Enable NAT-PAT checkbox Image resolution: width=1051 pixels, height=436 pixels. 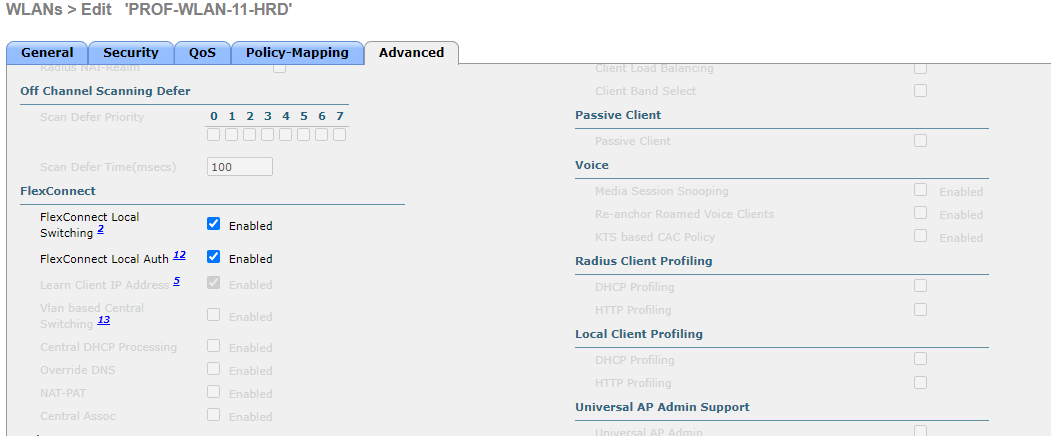point(213,392)
